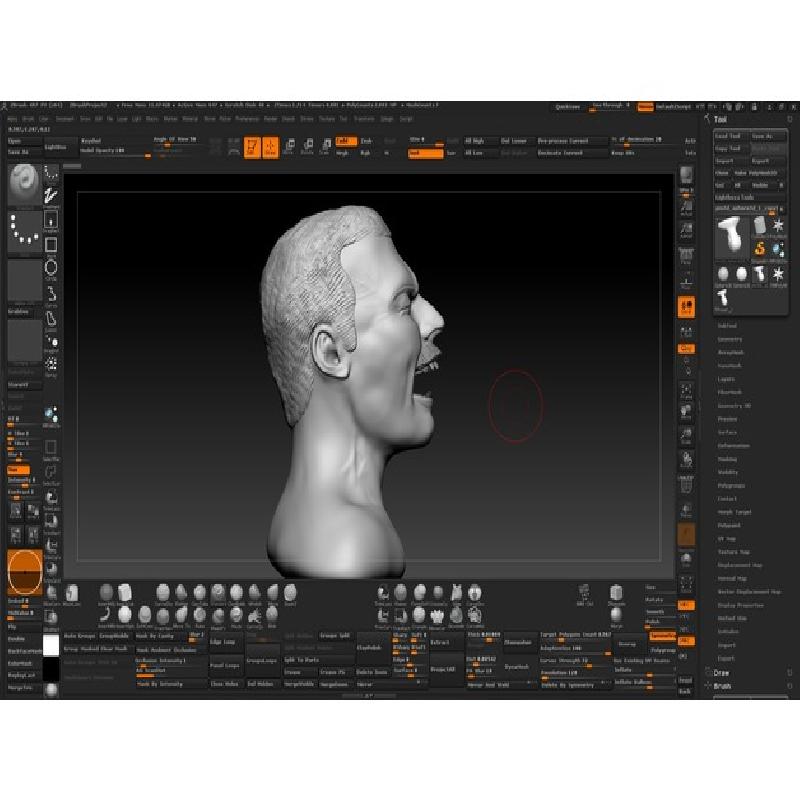Click the QuickSave button

pos(567,107)
